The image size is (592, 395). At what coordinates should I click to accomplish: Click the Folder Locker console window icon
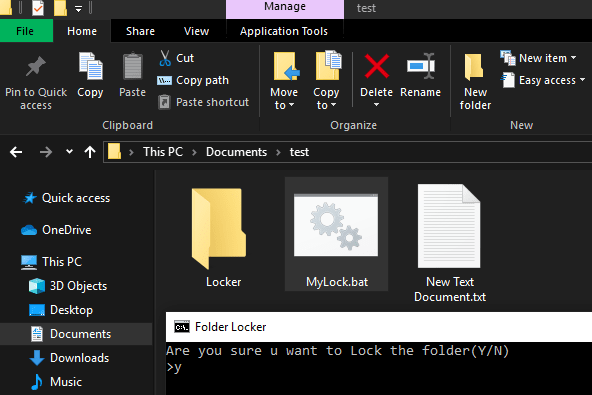[182, 327]
